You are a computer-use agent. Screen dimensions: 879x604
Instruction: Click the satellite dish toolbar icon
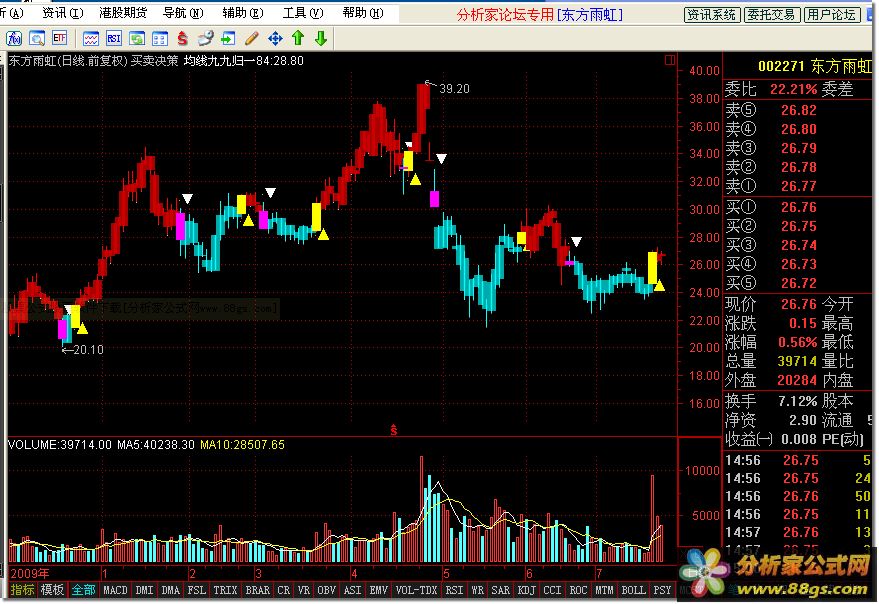[205, 38]
